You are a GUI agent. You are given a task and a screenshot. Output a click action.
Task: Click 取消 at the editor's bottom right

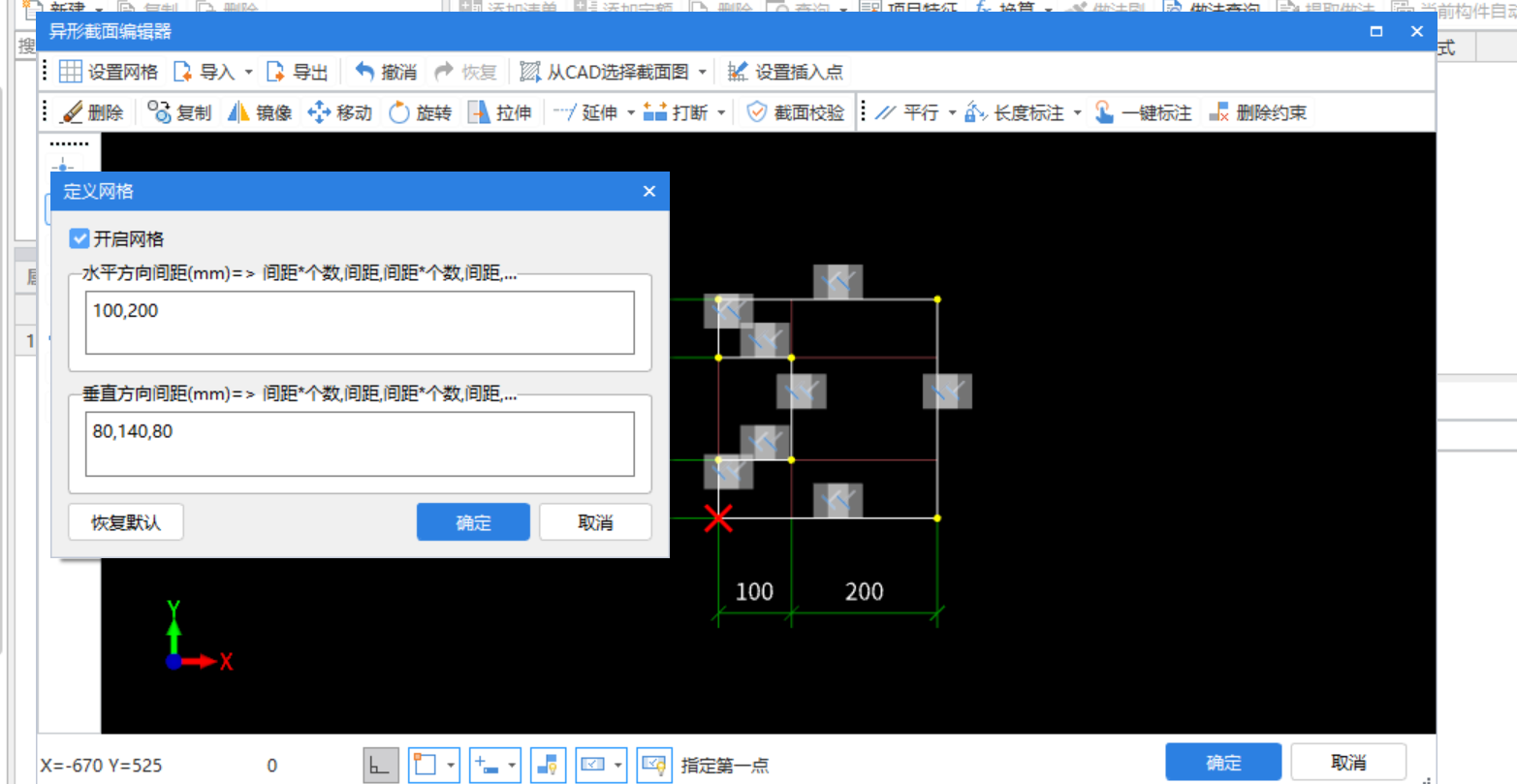[1348, 763]
